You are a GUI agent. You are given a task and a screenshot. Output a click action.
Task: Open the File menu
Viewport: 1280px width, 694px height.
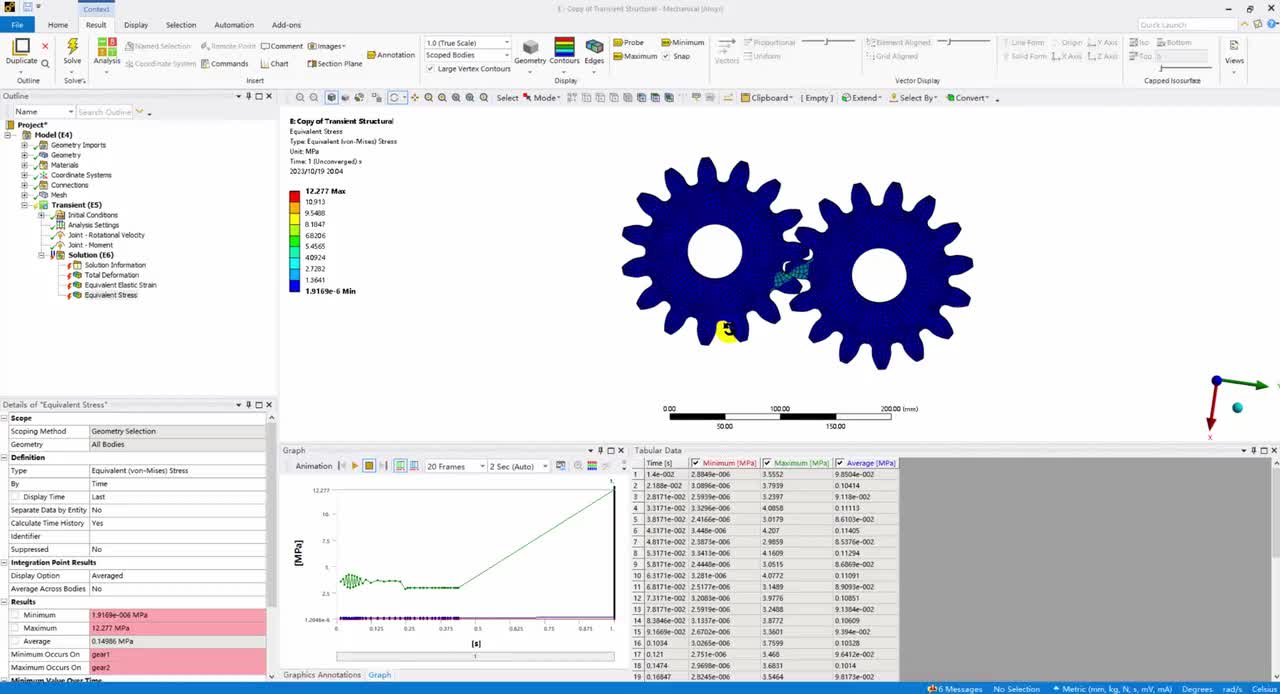coord(17,25)
